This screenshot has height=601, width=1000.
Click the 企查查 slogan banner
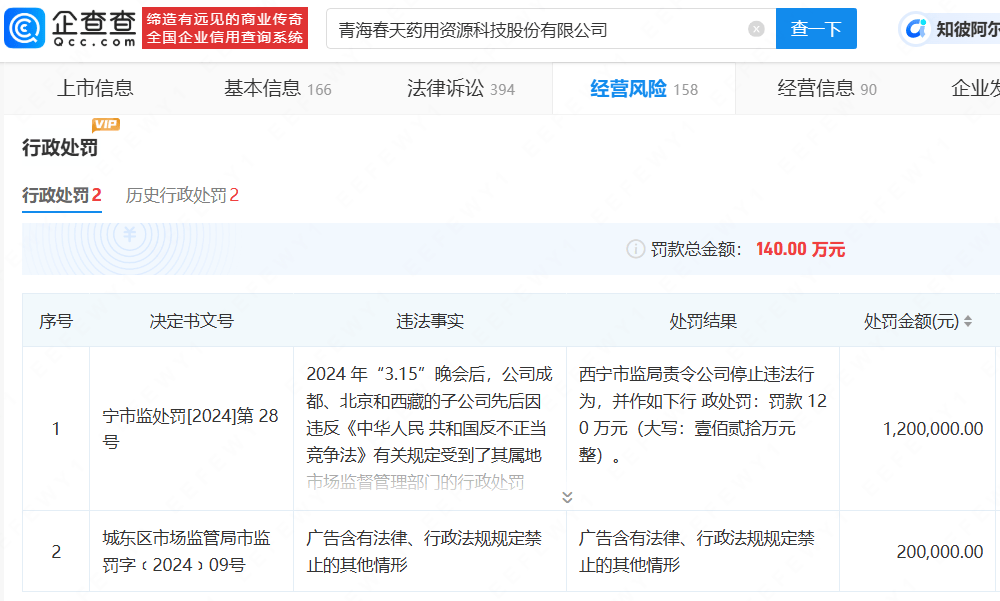(225, 28)
